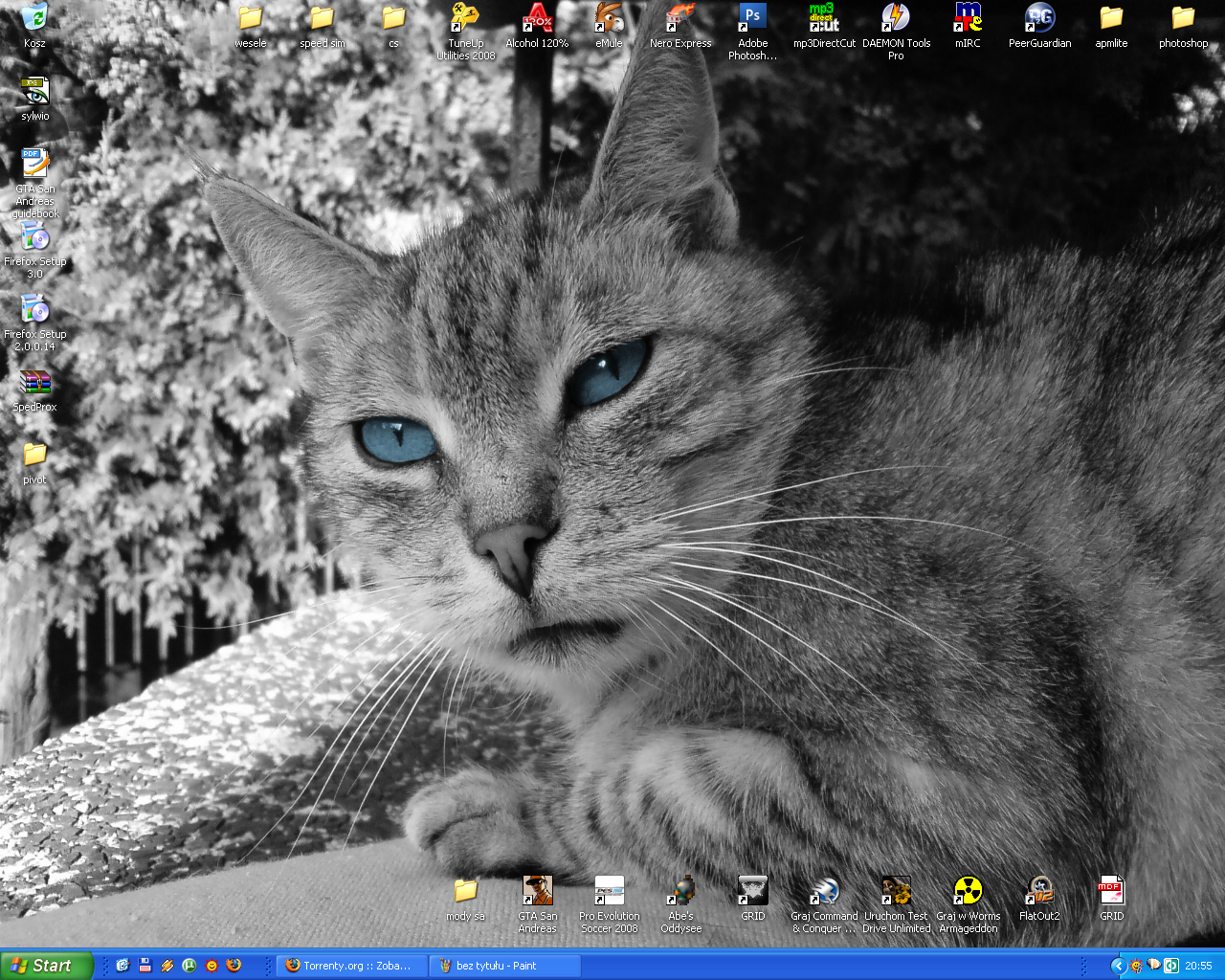This screenshot has height=980, width=1225.
Task: Click the FlatOut2 game shortcut
Action: tap(1039, 891)
